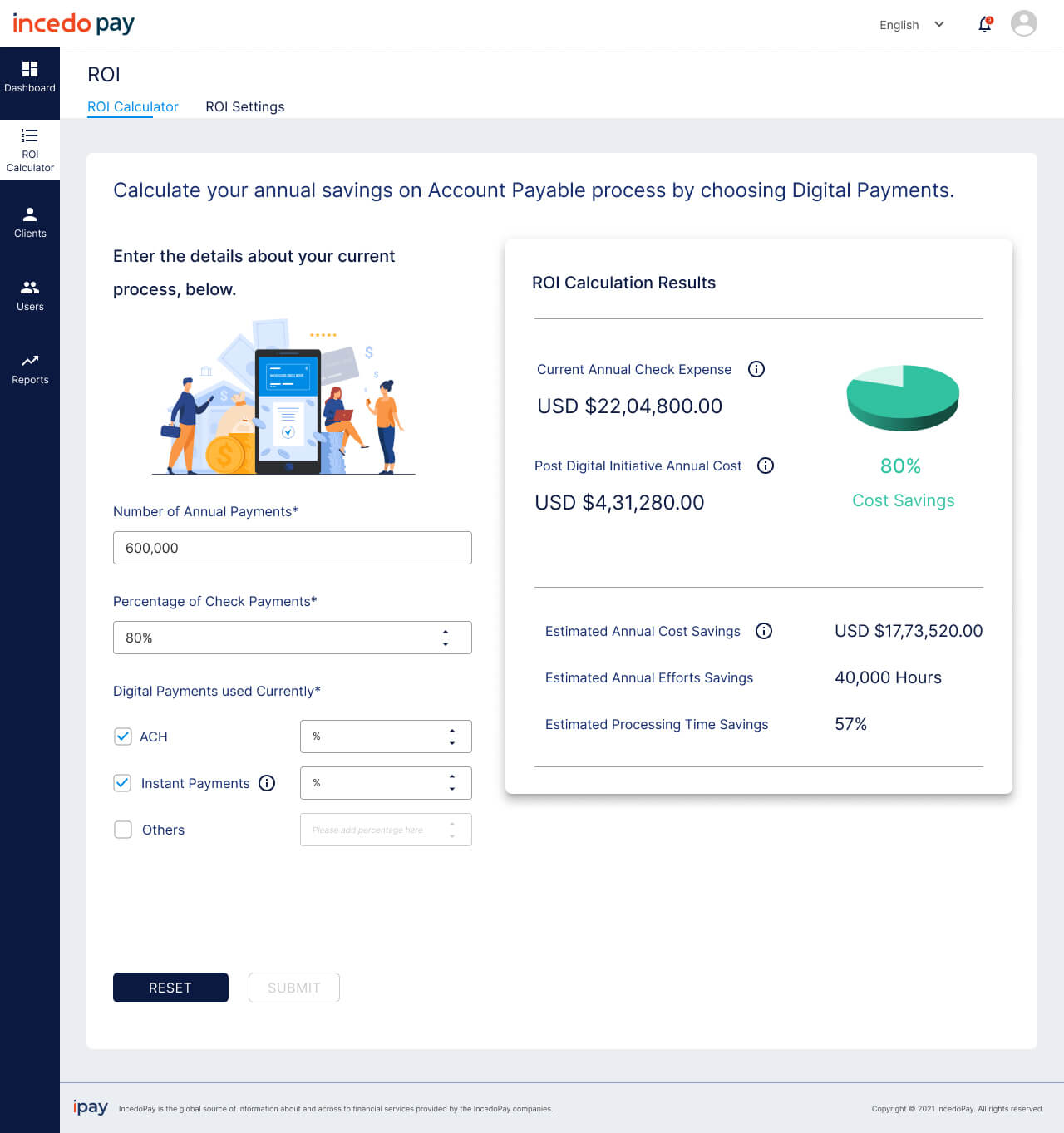The height and width of the screenshot is (1133, 1064).
Task: Select the ROI Calculator sidebar icon
Action: click(x=30, y=150)
